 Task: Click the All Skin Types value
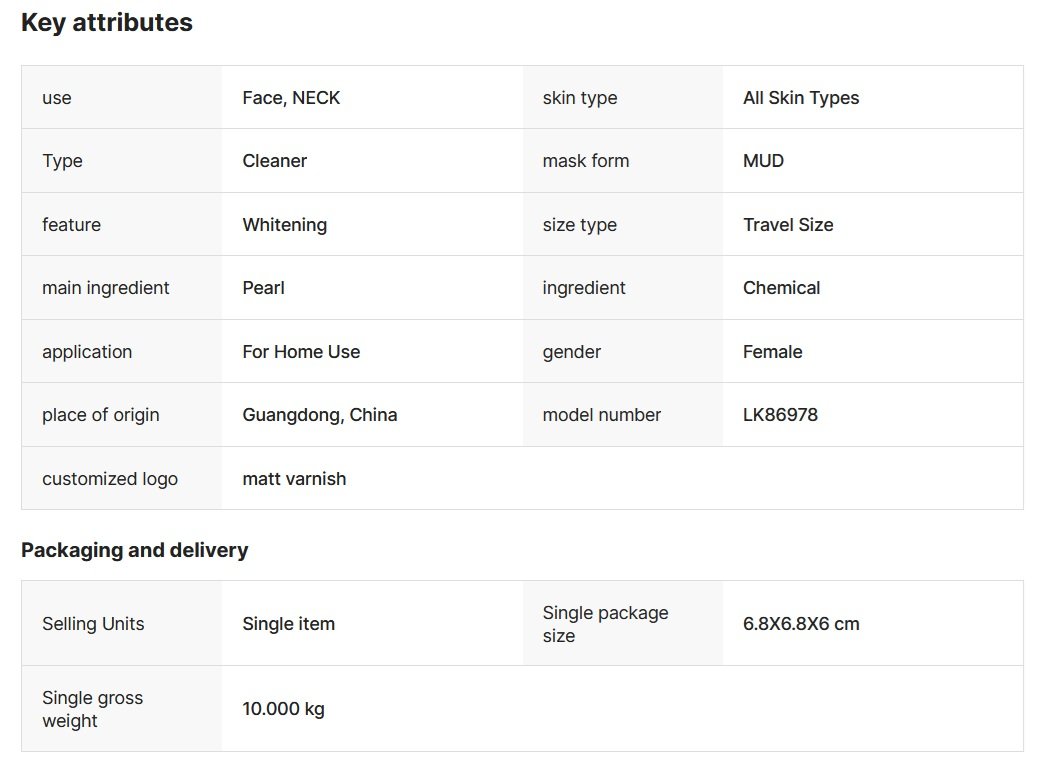coord(801,98)
